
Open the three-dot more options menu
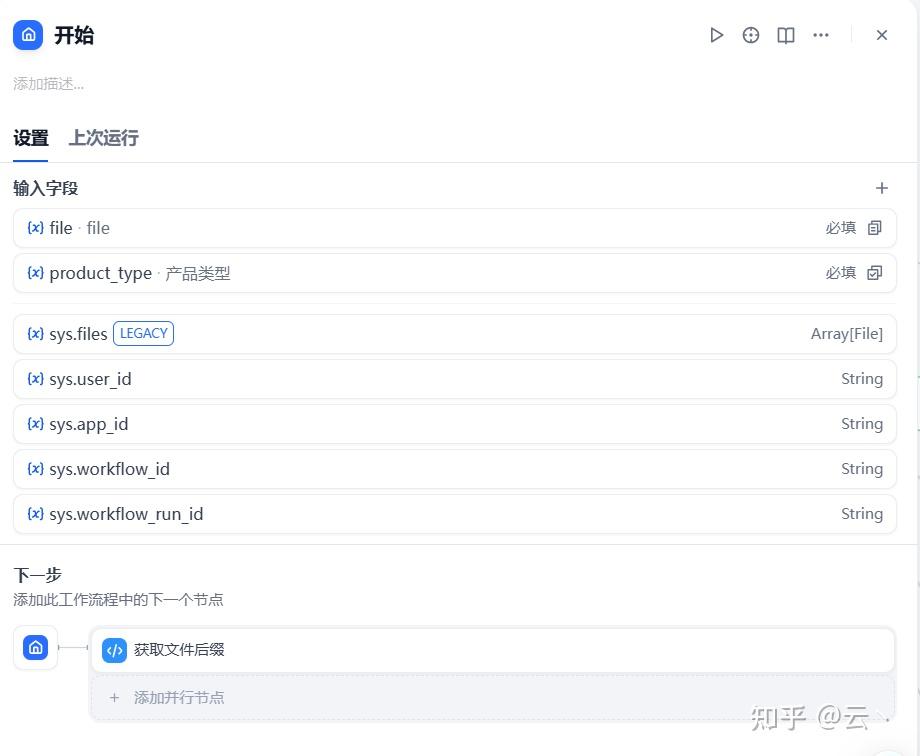tap(821, 35)
